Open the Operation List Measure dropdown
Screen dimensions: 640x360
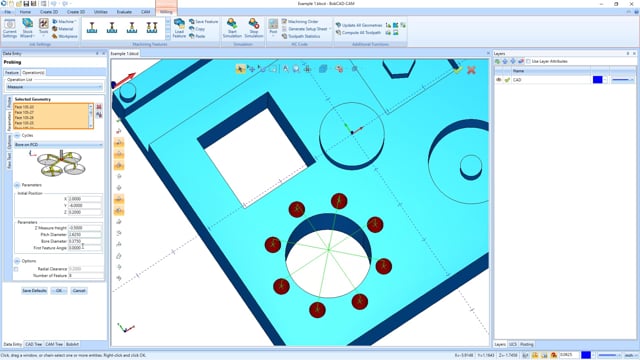[54, 87]
